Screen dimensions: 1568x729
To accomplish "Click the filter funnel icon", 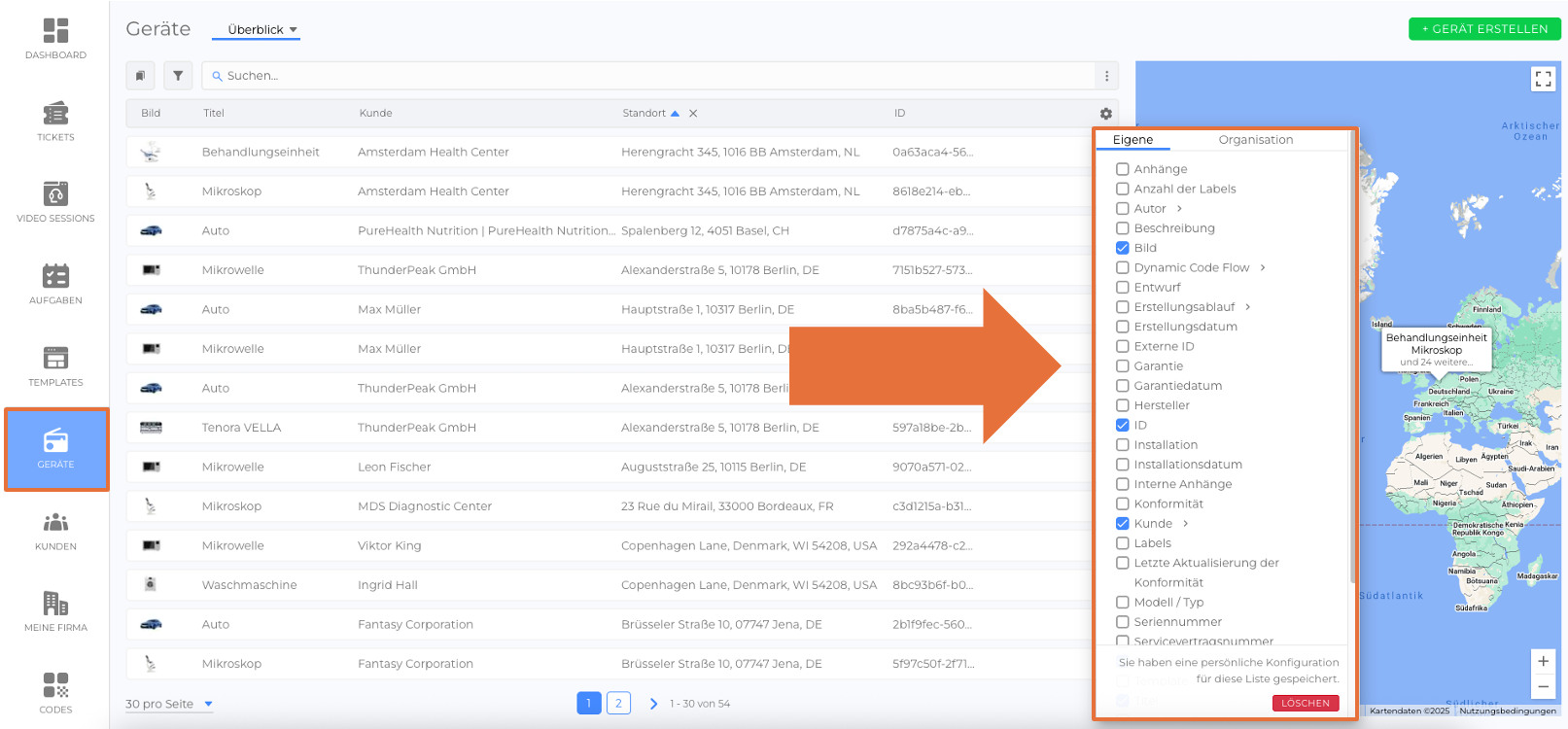I will pos(178,76).
